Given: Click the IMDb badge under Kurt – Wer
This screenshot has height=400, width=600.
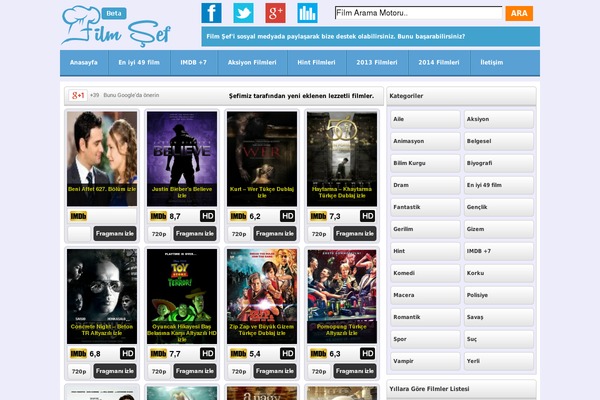Looking at the screenshot, I should pyautogui.click(x=238, y=216).
